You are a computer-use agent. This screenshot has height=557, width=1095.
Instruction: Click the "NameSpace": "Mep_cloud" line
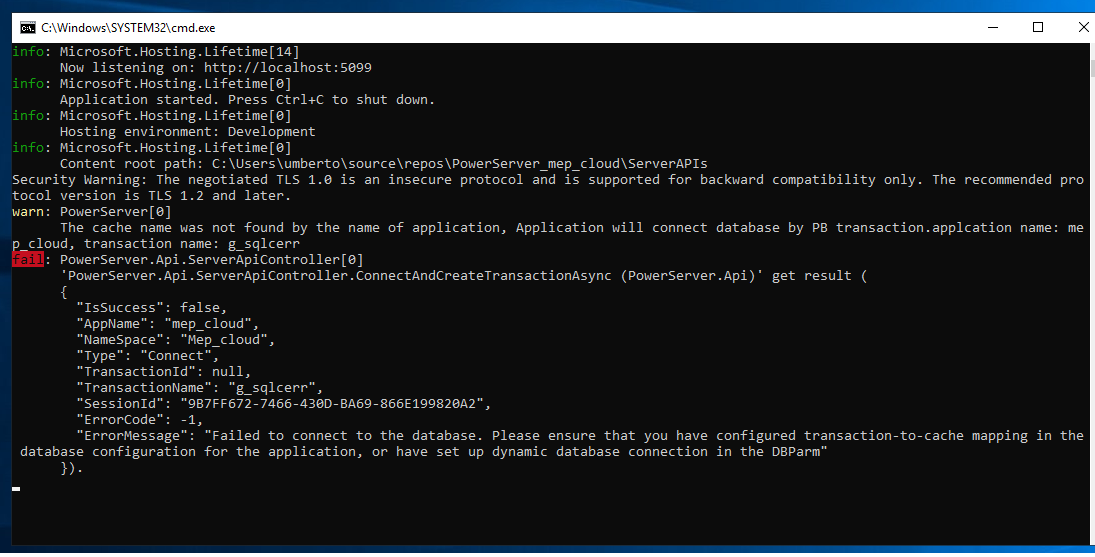click(176, 340)
